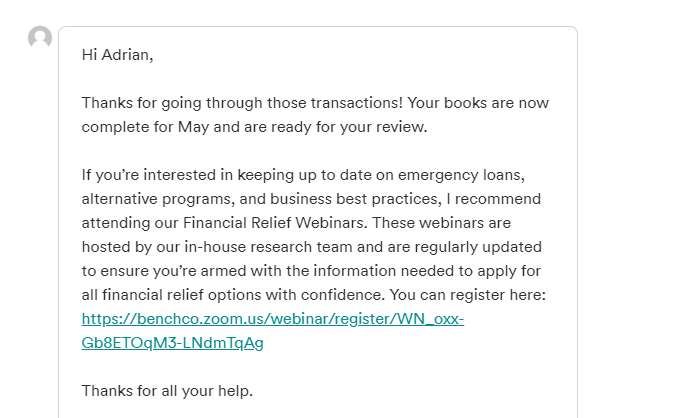The width and height of the screenshot is (686, 418).
Task: Click the 'Your books are now' text
Action: tap(478, 103)
